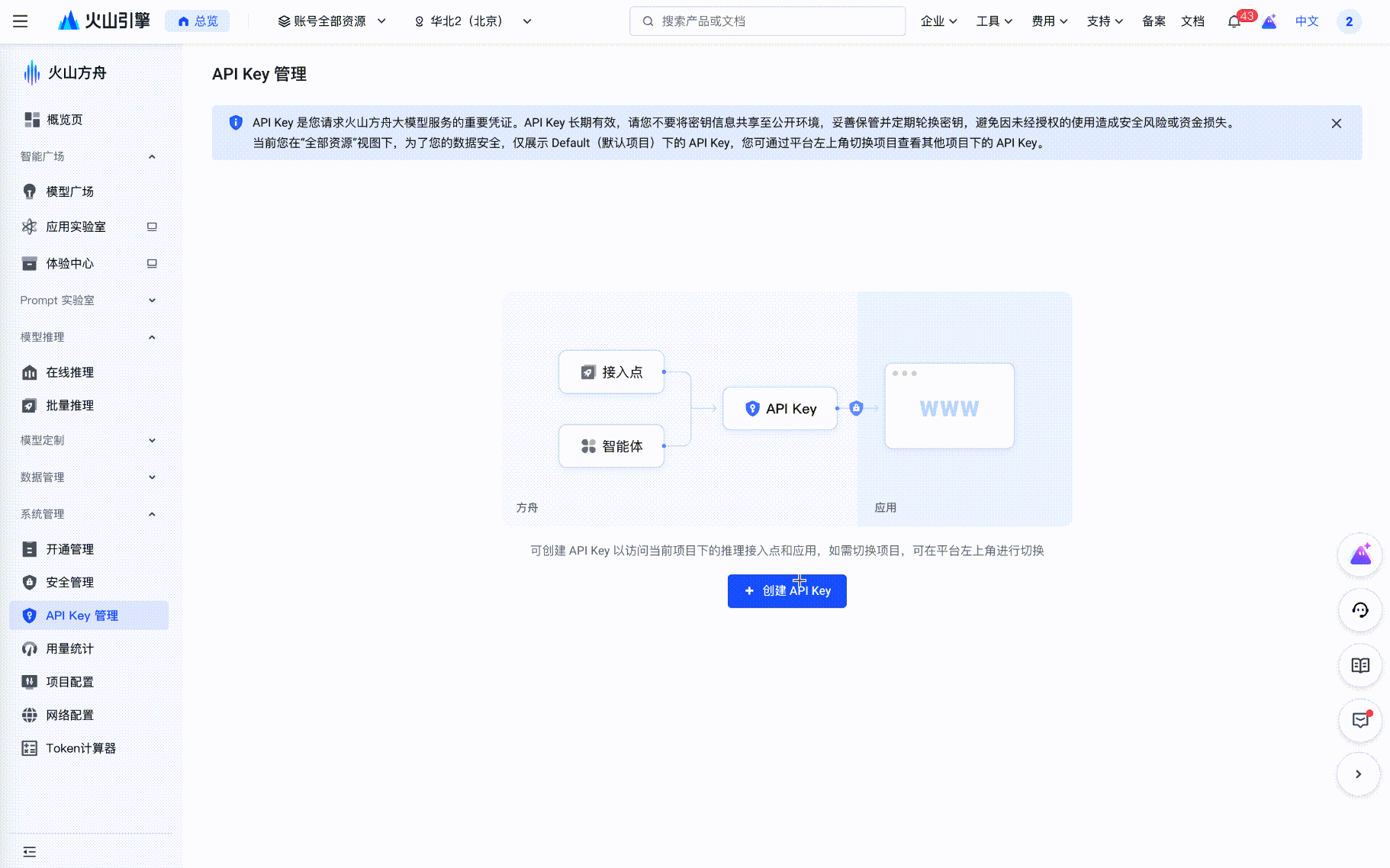Click the feedback message icon
Screen dimensions: 1390x868
pos(1360,720)
